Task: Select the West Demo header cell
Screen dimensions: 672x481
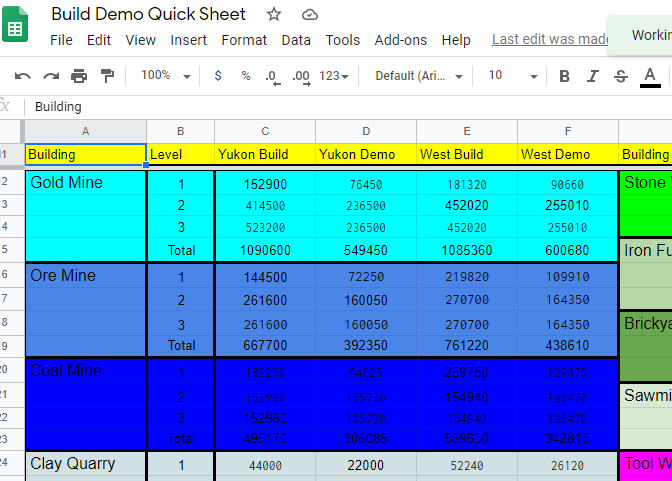Action: pos(568,154)
